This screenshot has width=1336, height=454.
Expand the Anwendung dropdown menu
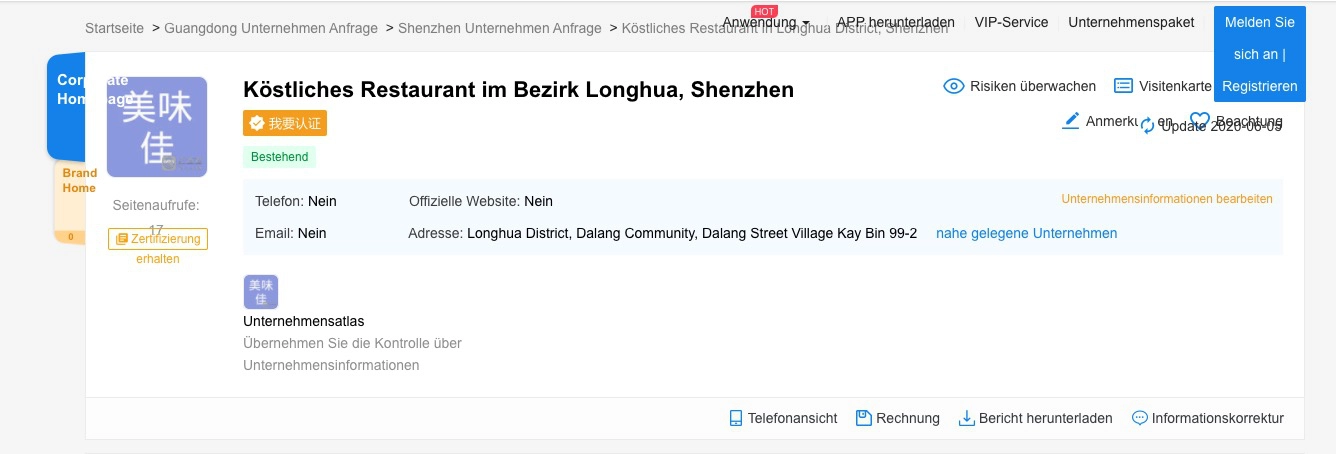766,22
